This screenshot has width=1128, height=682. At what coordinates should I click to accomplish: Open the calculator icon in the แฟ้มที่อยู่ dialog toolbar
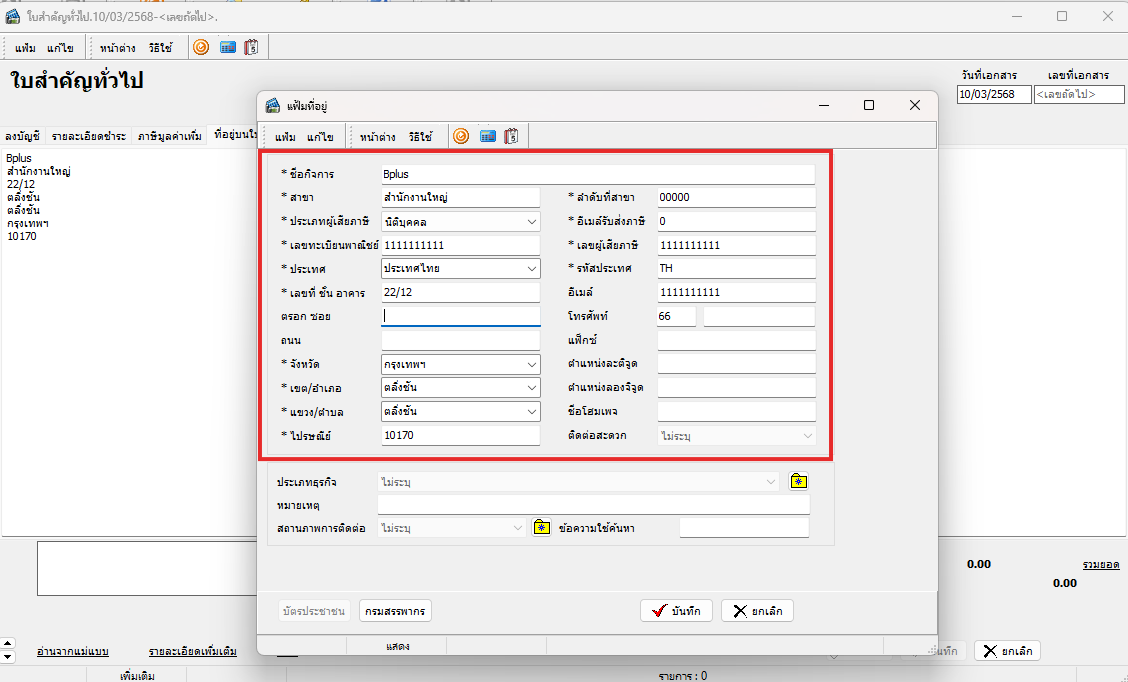pyautogui.click(x=488, y=136)
